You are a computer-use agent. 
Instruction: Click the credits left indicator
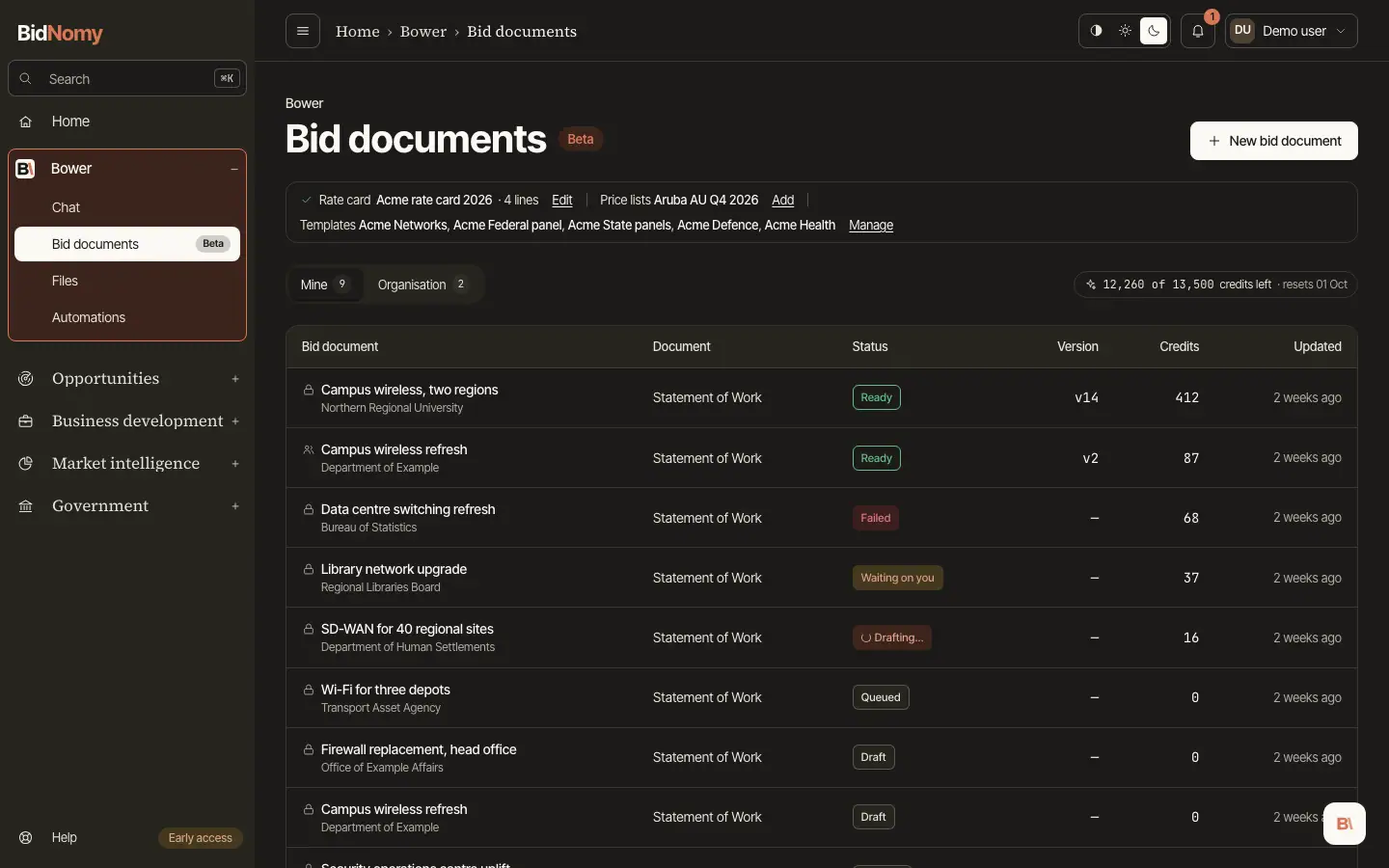click(x=1215, y=285)
